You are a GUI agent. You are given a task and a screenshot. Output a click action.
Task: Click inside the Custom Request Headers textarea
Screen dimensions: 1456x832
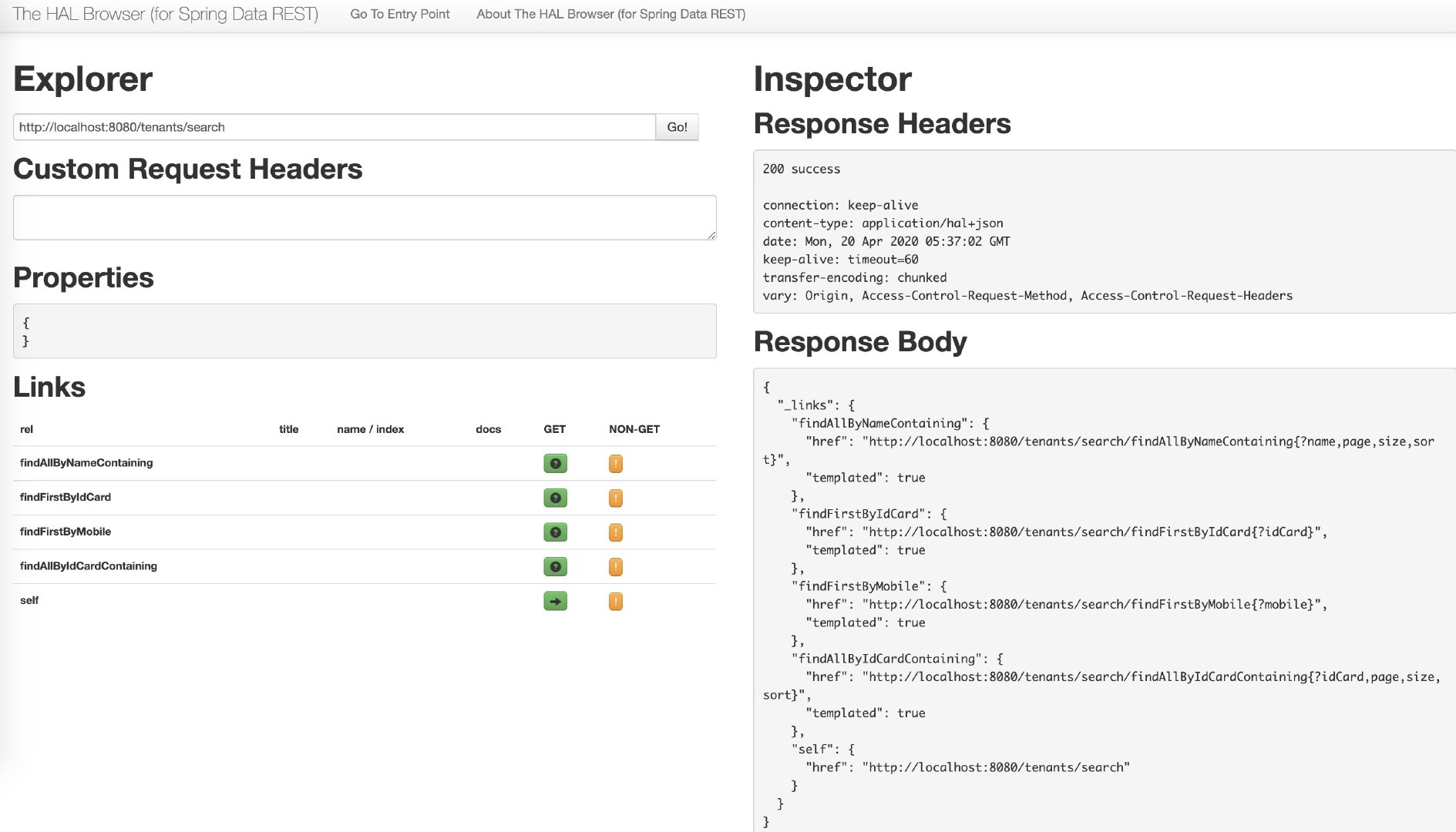tap(363, 217)
